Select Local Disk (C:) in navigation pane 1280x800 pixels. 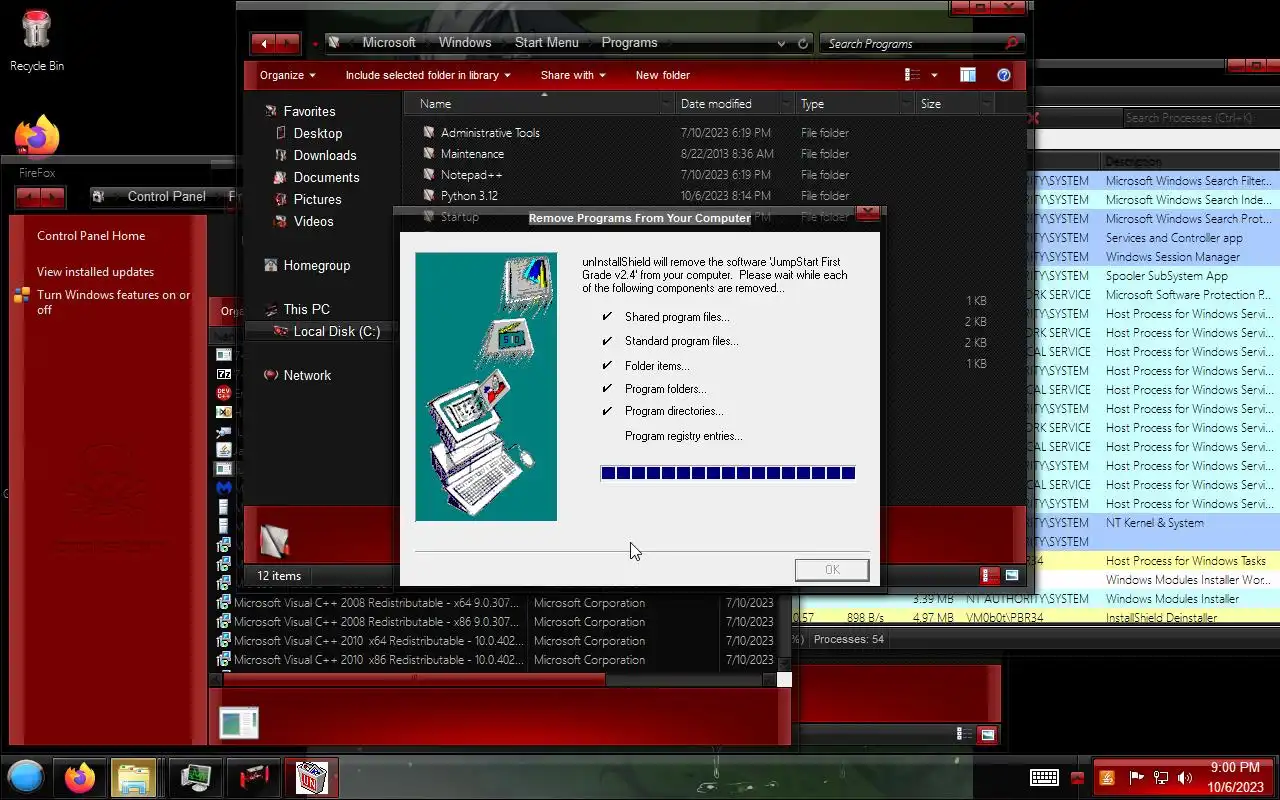[x=336, y=331]
